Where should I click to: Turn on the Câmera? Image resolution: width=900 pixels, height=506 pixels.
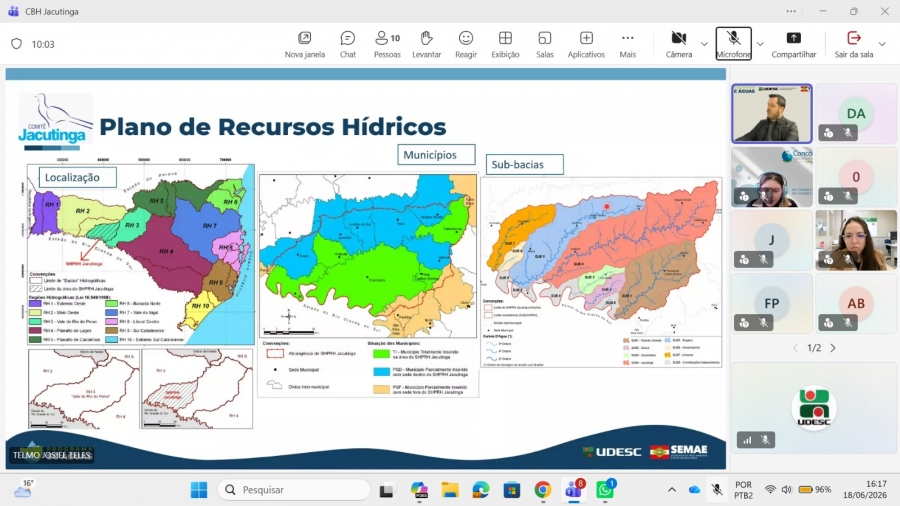pyautogui.click(x=679, y=45)
